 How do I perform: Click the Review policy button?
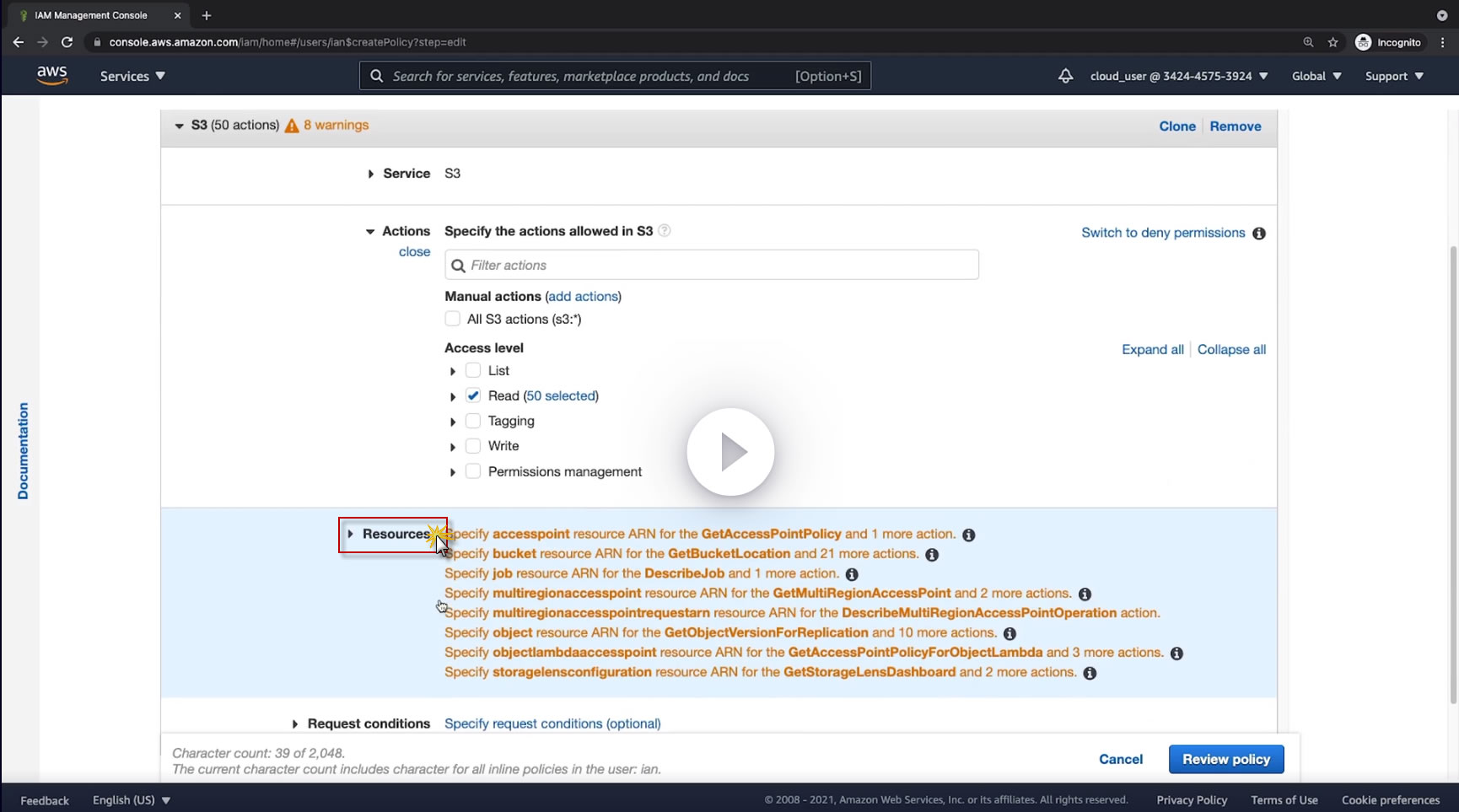(x=1226, y=759)
